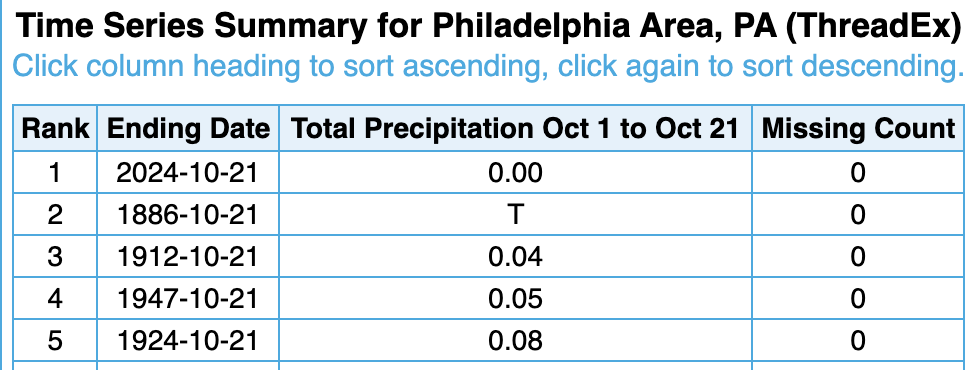This screenshot has width=974, height=370.
Task: Click the 1924-10-21 date cell
Action: tap(187, 340)
